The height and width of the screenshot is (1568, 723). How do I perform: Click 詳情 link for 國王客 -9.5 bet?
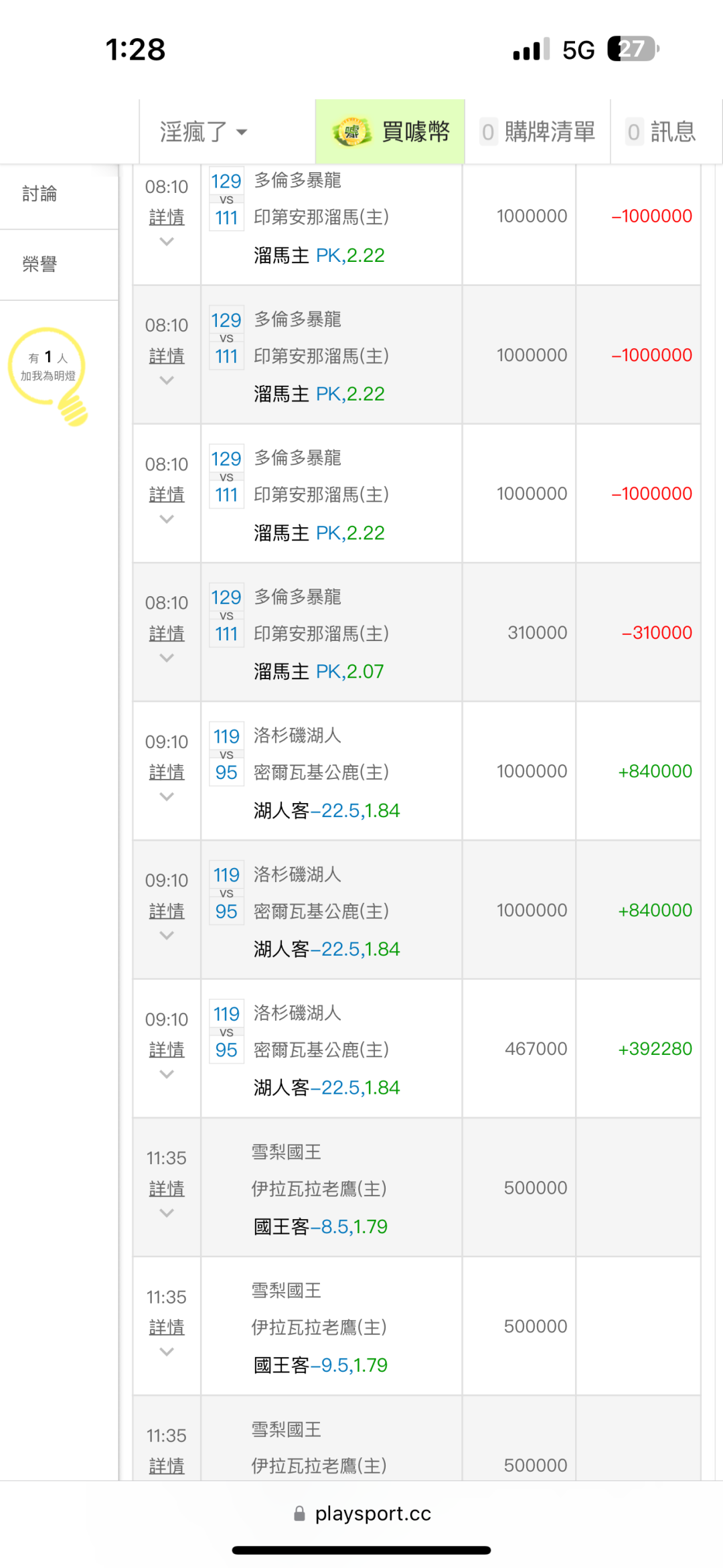pyautogui.click(x=167, y=1327)
